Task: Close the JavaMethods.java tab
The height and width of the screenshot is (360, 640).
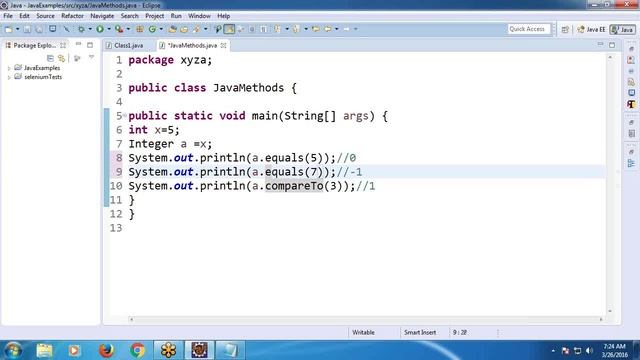Action: 223,45
